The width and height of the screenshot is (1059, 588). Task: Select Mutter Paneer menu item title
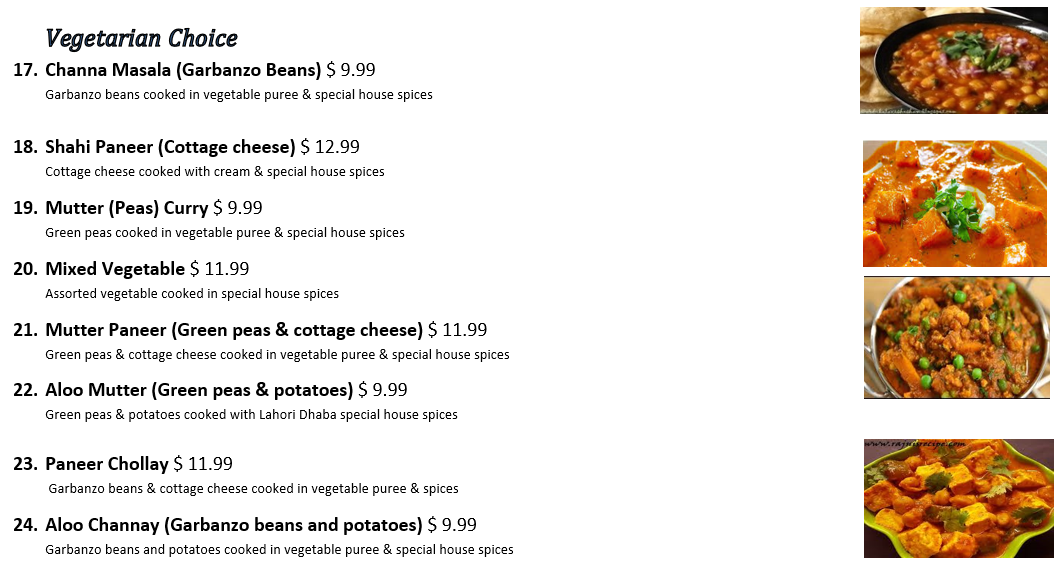(x=234, y=330)
